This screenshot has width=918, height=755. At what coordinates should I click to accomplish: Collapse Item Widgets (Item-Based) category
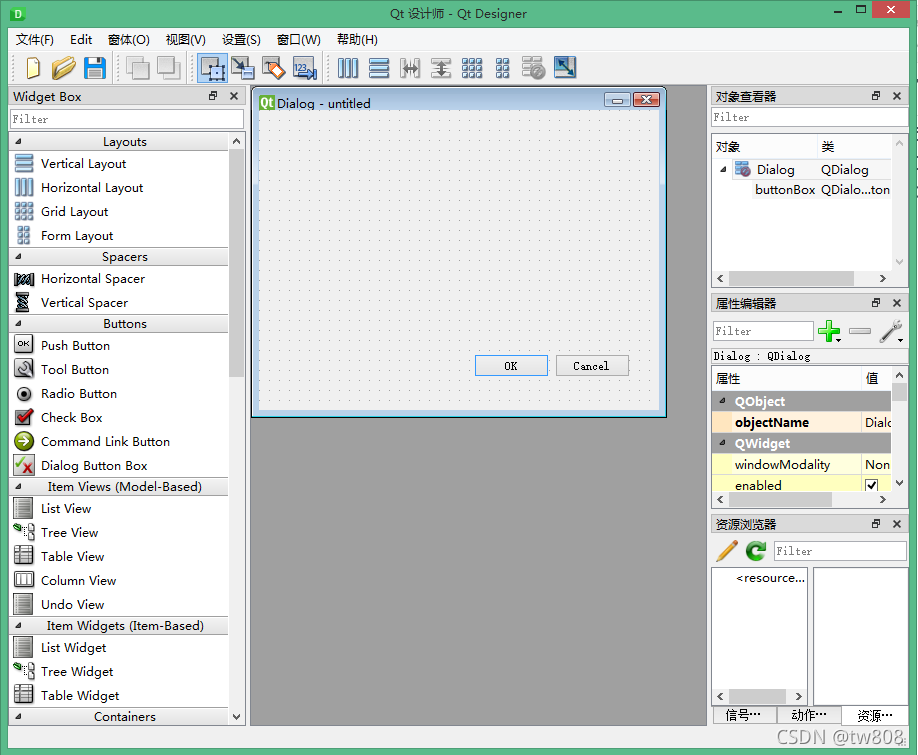coord(18,626)
